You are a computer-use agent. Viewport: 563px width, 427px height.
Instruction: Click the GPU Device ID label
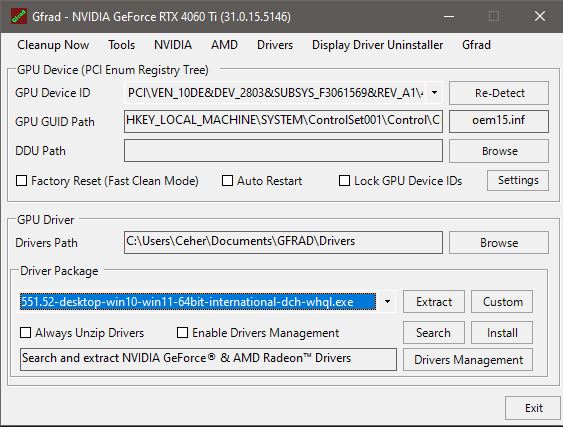point(53,93)
